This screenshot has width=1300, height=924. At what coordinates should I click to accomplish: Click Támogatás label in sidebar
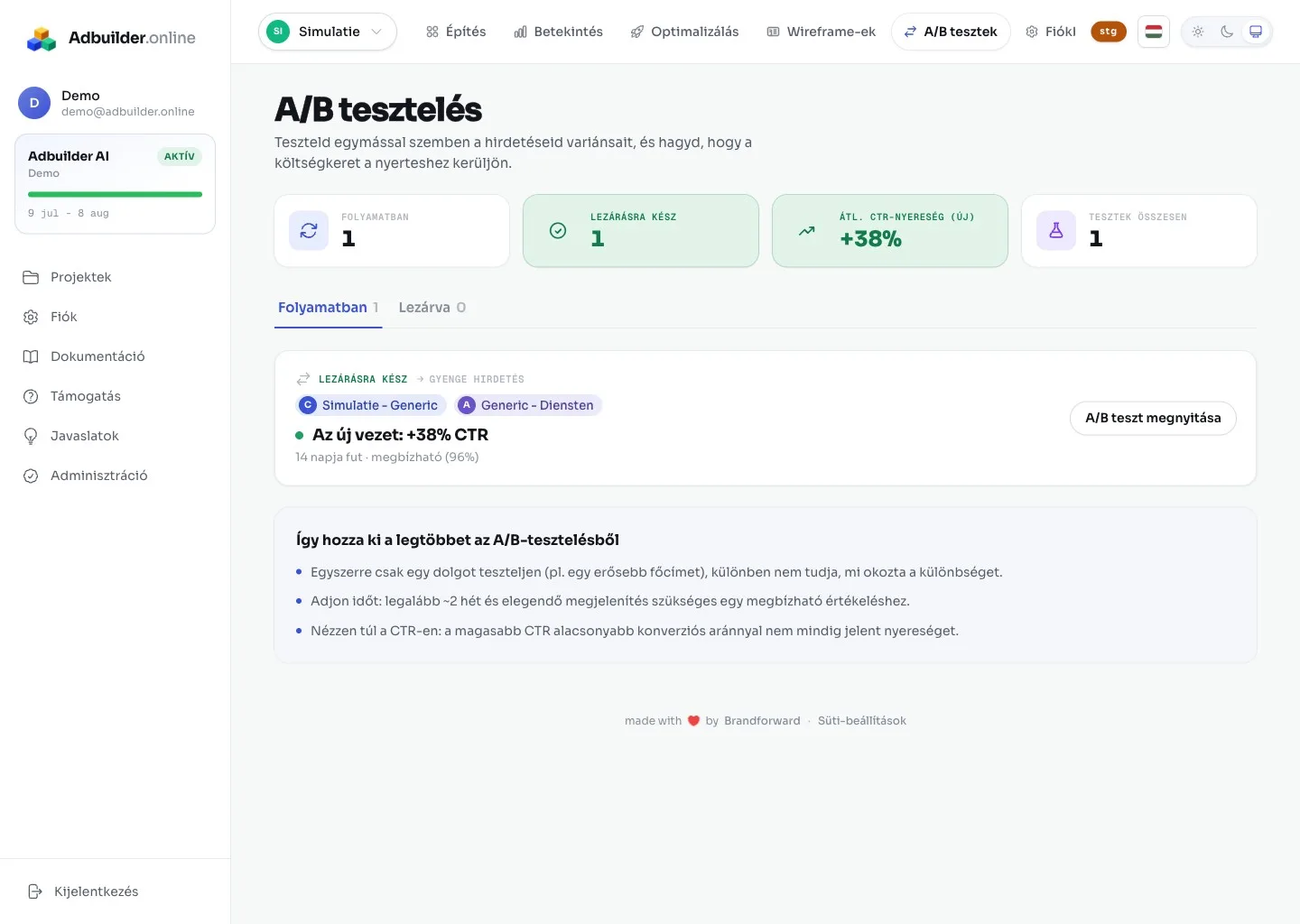[86, 396]
